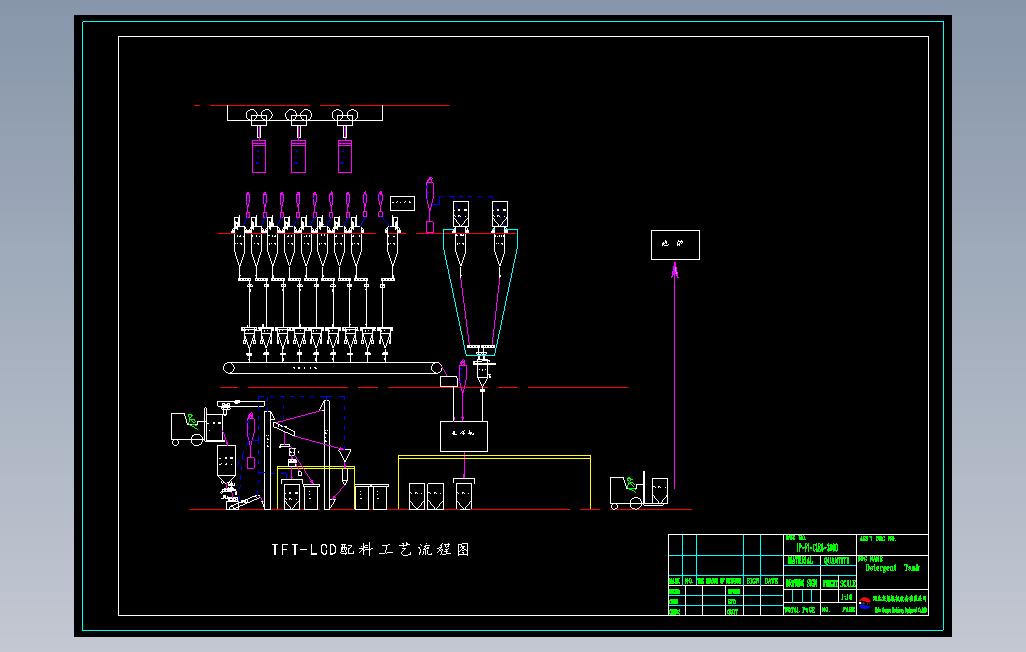Viewport: 1026px width, 652px height.
Task: Click the central mixer box below conveyor
Action: (x=464, y=436)
